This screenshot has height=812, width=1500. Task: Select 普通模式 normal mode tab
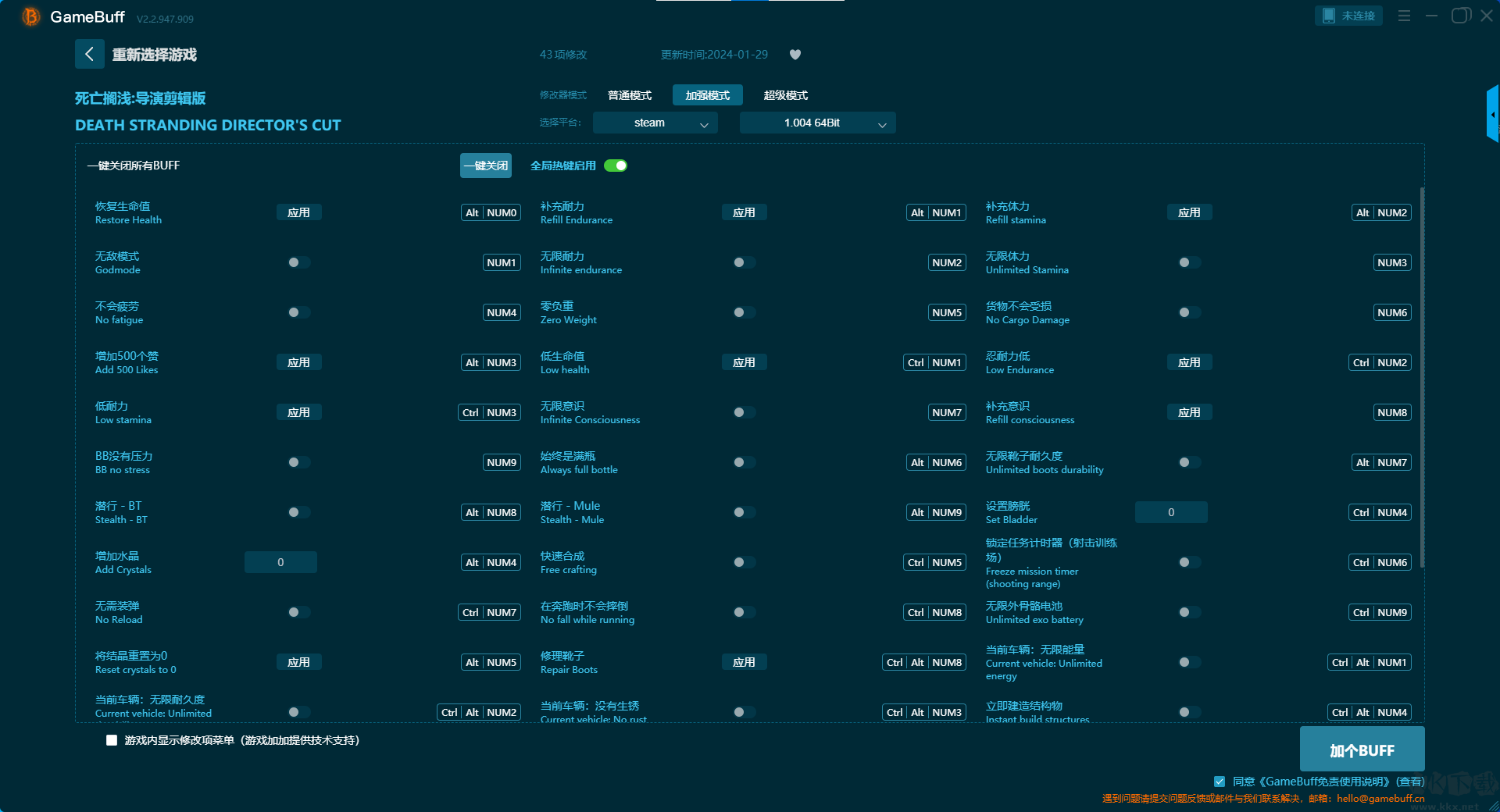tap(630, 95)
